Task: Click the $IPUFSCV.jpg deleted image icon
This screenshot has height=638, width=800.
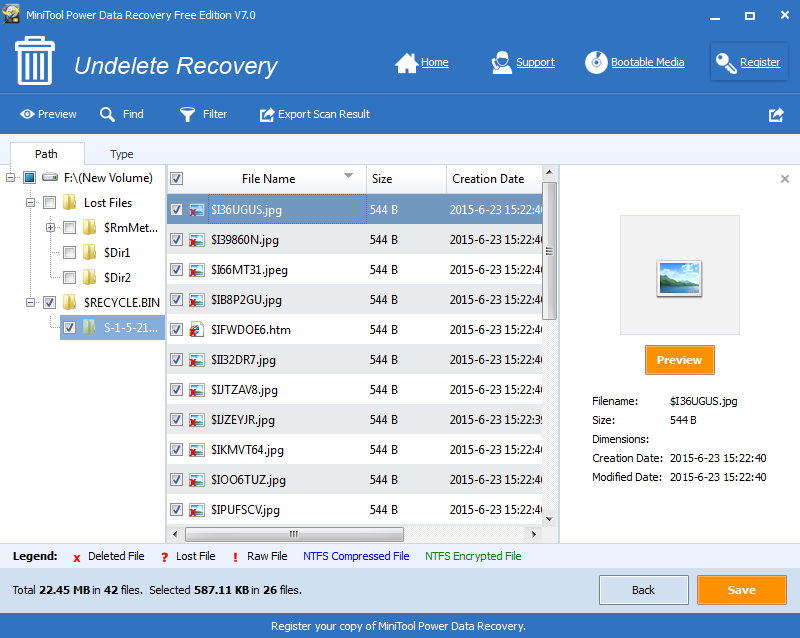Action: click(196, 510)
